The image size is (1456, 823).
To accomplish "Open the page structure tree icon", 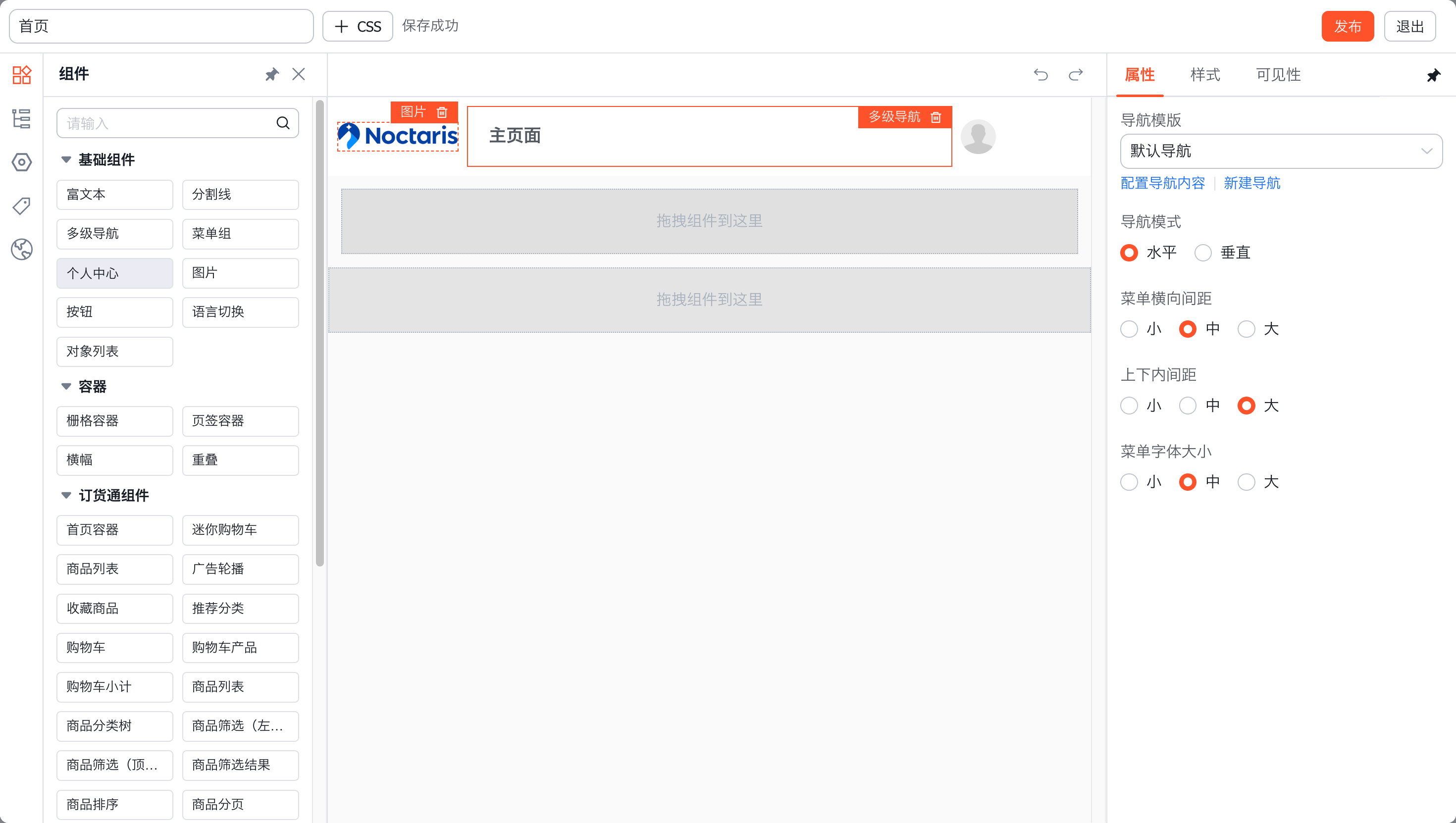I will point(21,119).
